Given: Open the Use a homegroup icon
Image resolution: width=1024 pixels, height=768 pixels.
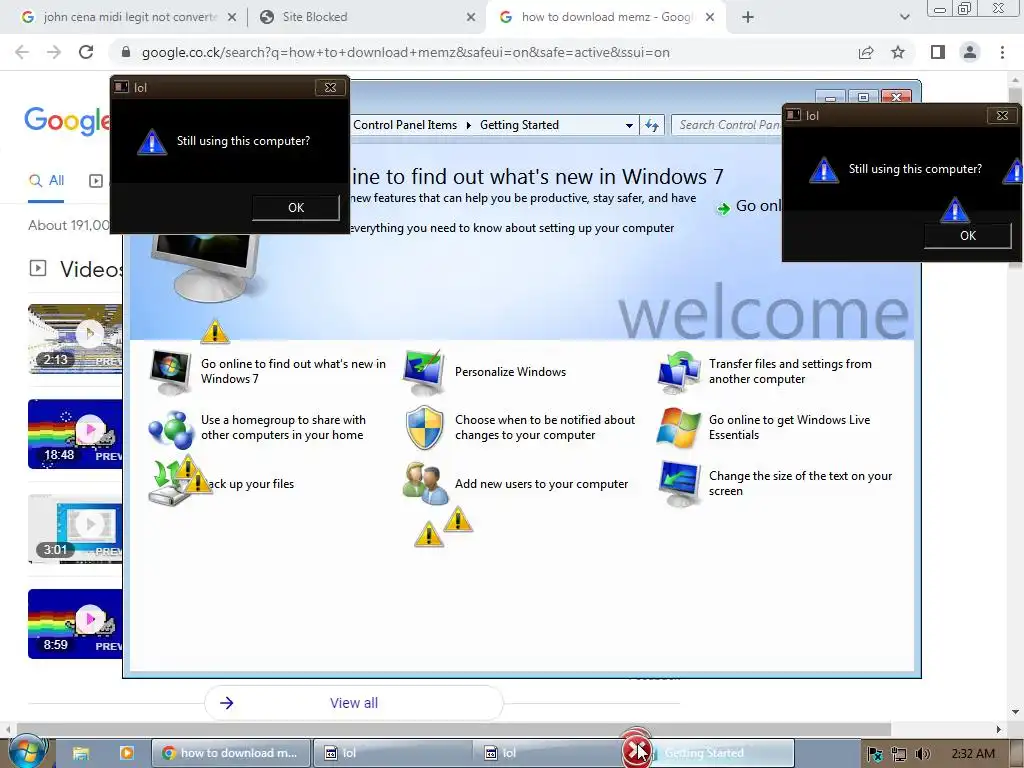Looking at the screenshot, I should pos(170,428).
